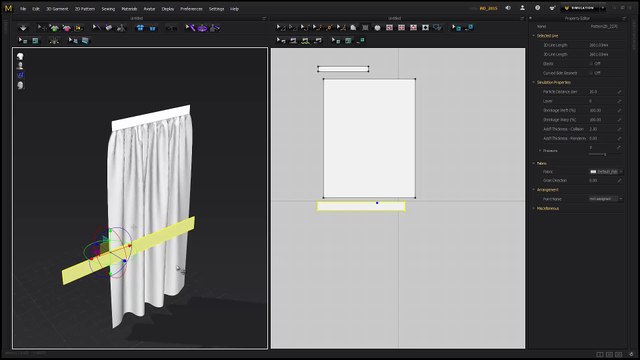640x360 pixels.
Task: Expand the Miscellaneous section
Action: click(x=533, y=209)
